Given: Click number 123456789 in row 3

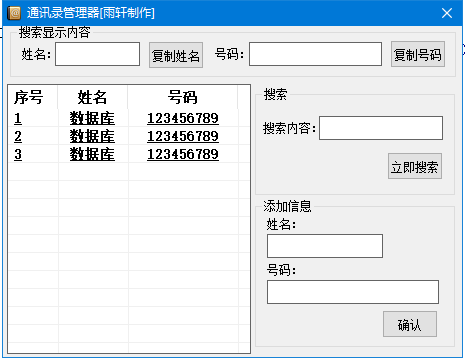Looking at the screenshot, I should coord(183,154).
